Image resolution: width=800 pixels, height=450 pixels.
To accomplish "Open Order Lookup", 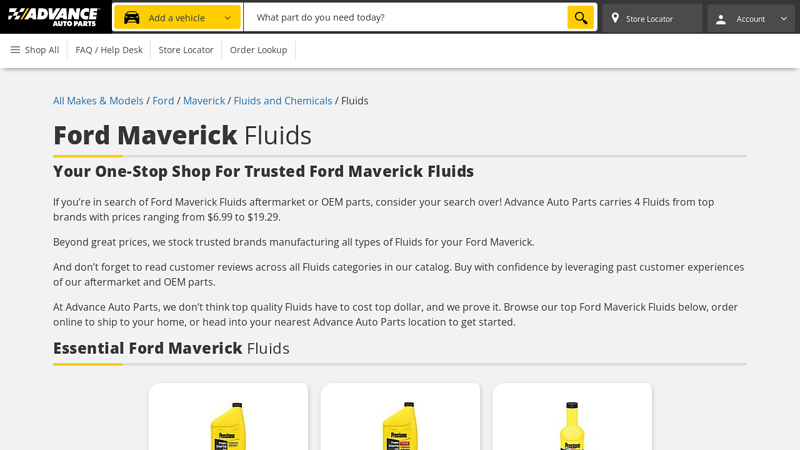I will coord(258,50).
